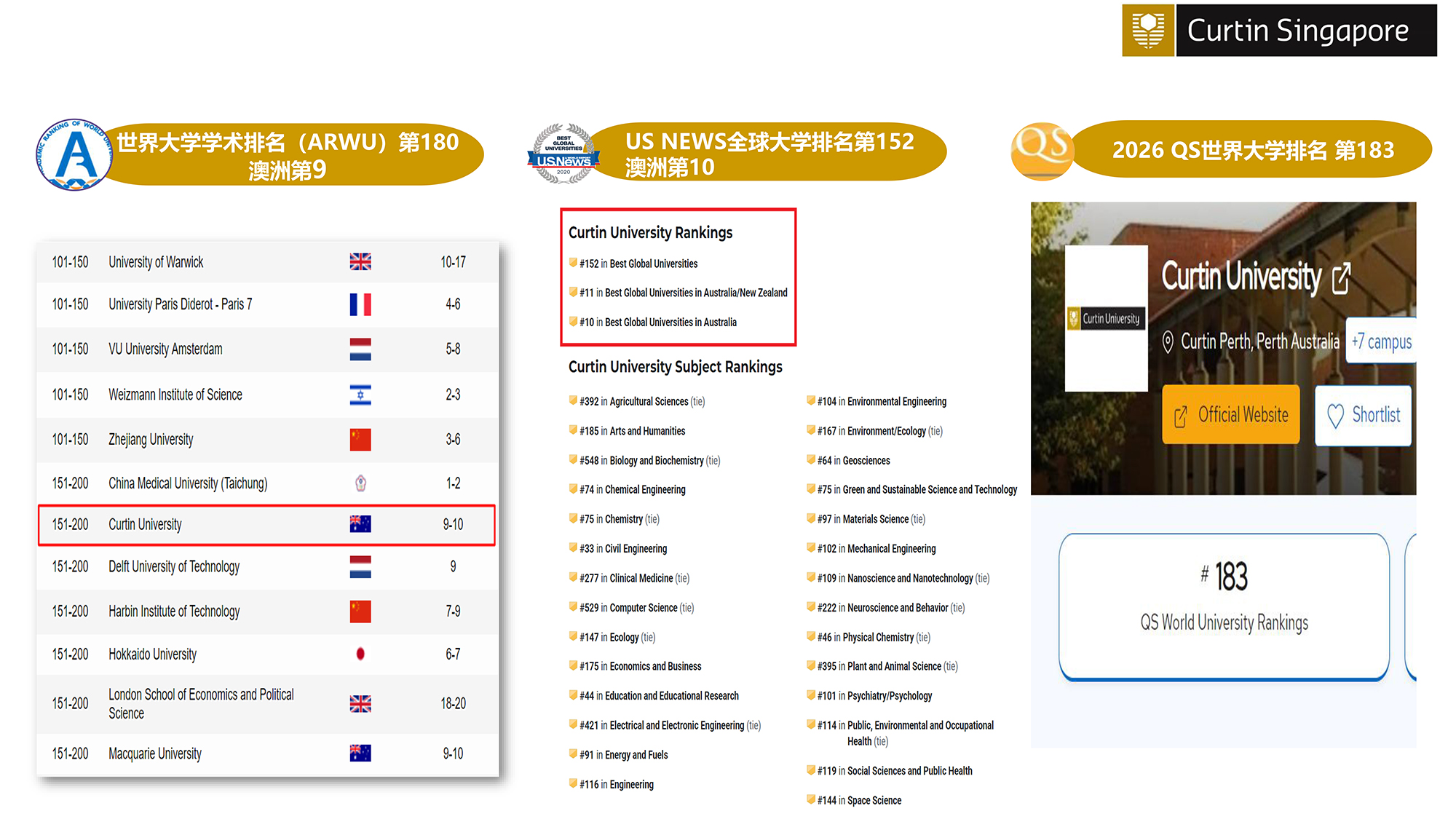The image size is (1456, 819).
Task: Expand the Curtin University Subject Rankings section
Action: coord(676,367)
